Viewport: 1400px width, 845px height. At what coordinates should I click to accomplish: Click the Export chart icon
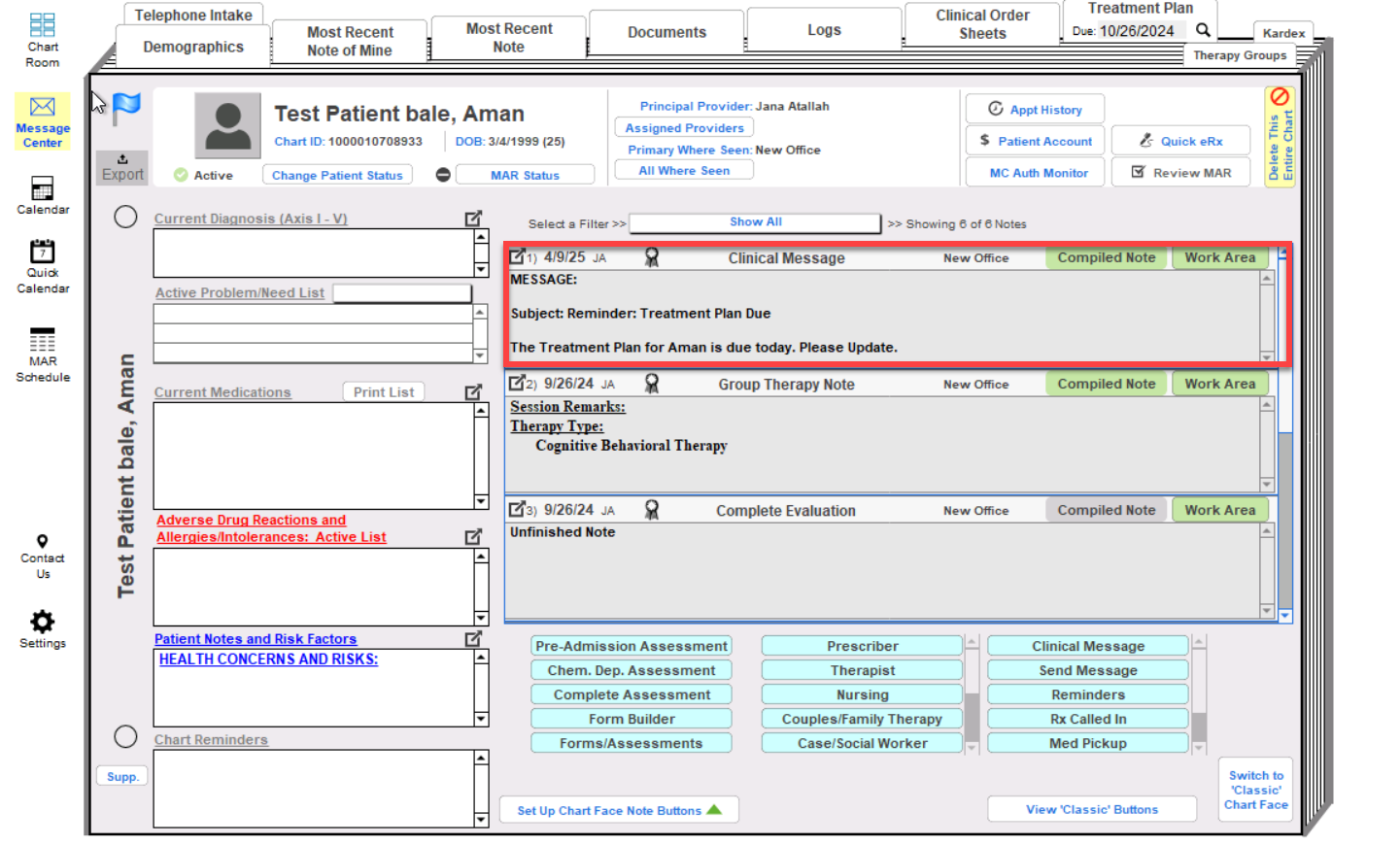tap(122, 167)
